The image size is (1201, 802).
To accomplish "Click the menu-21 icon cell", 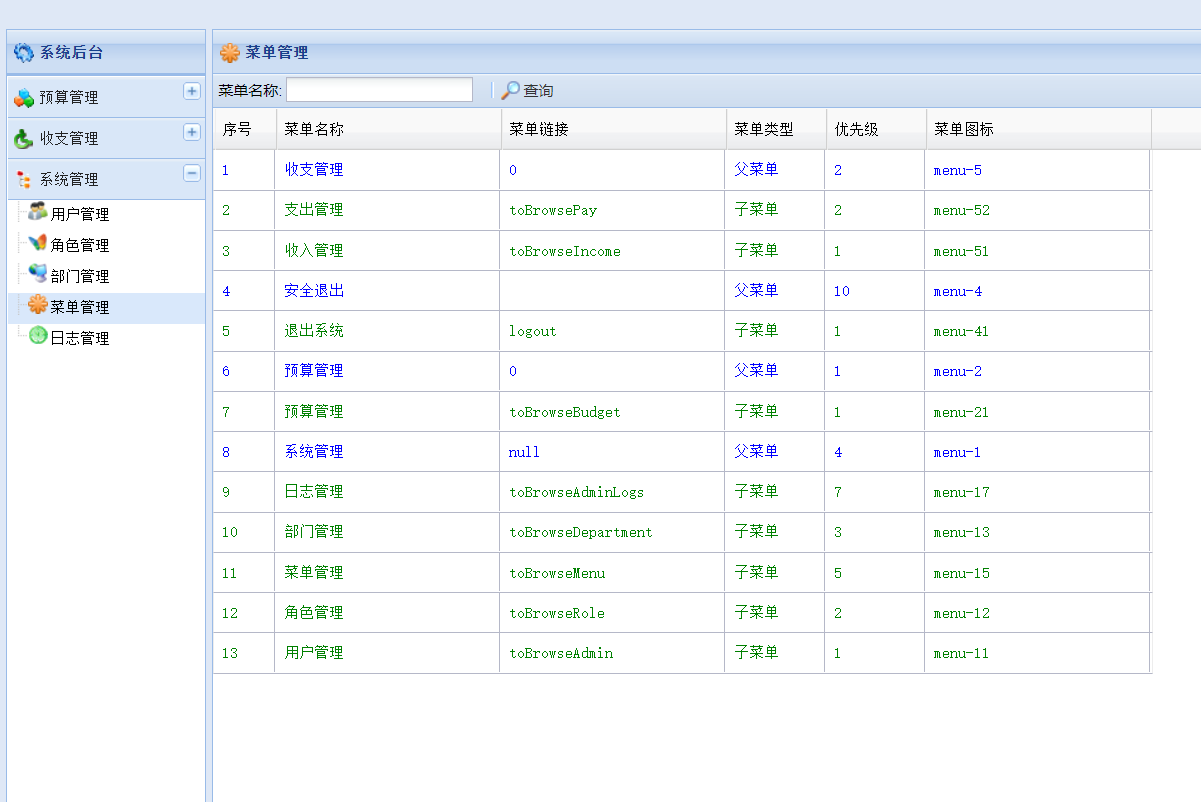I will tap(1037, 411).
